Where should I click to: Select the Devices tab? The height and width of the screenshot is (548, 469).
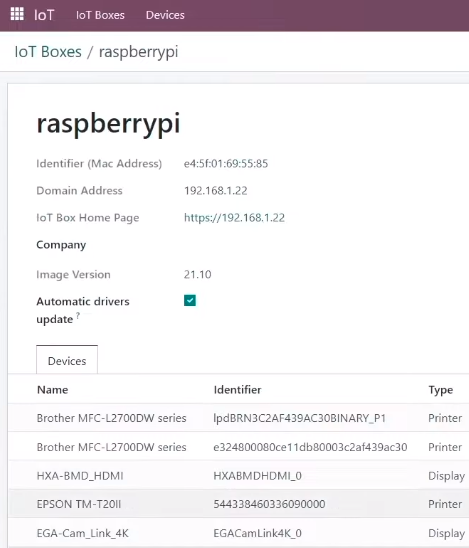(67, 360)
